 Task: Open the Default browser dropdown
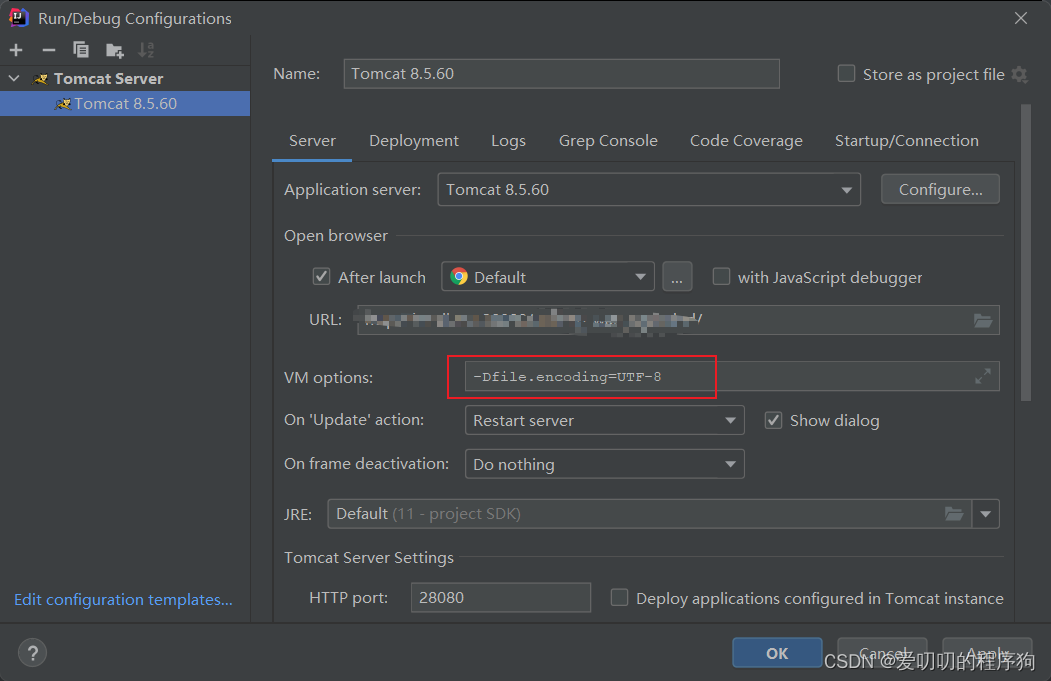click(548, 277)
